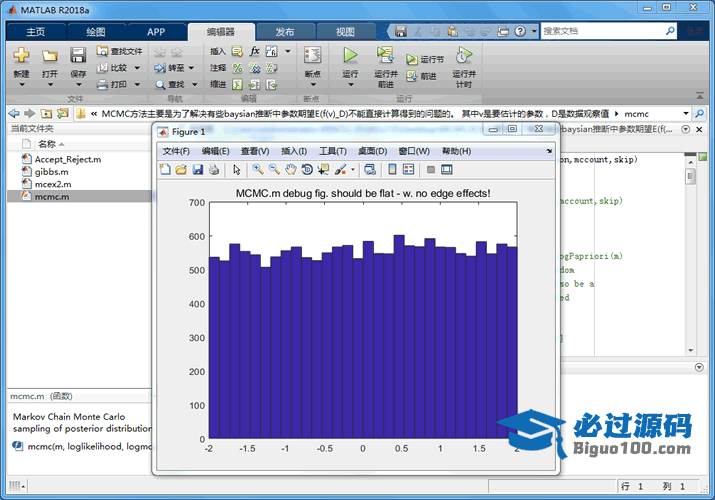Click the 名称 column header
The image size is (715, 500).
(47, 144)
